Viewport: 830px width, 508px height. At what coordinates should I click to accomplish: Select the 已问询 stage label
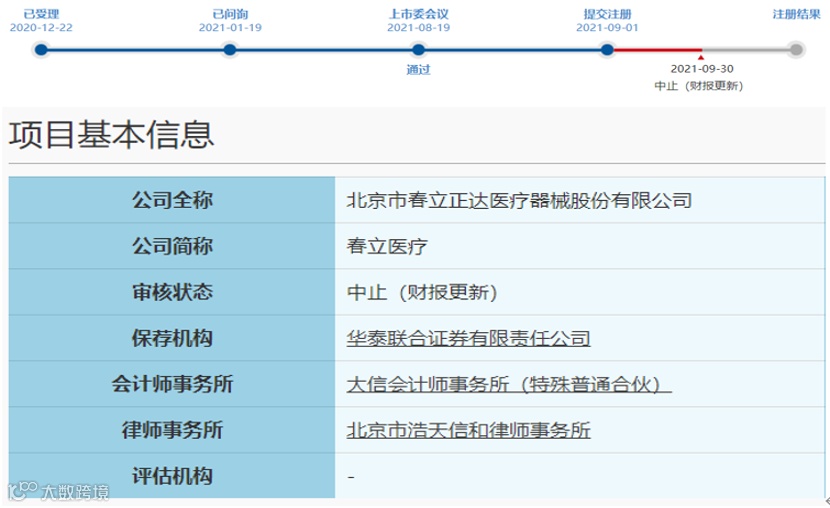tap(230, 14)
